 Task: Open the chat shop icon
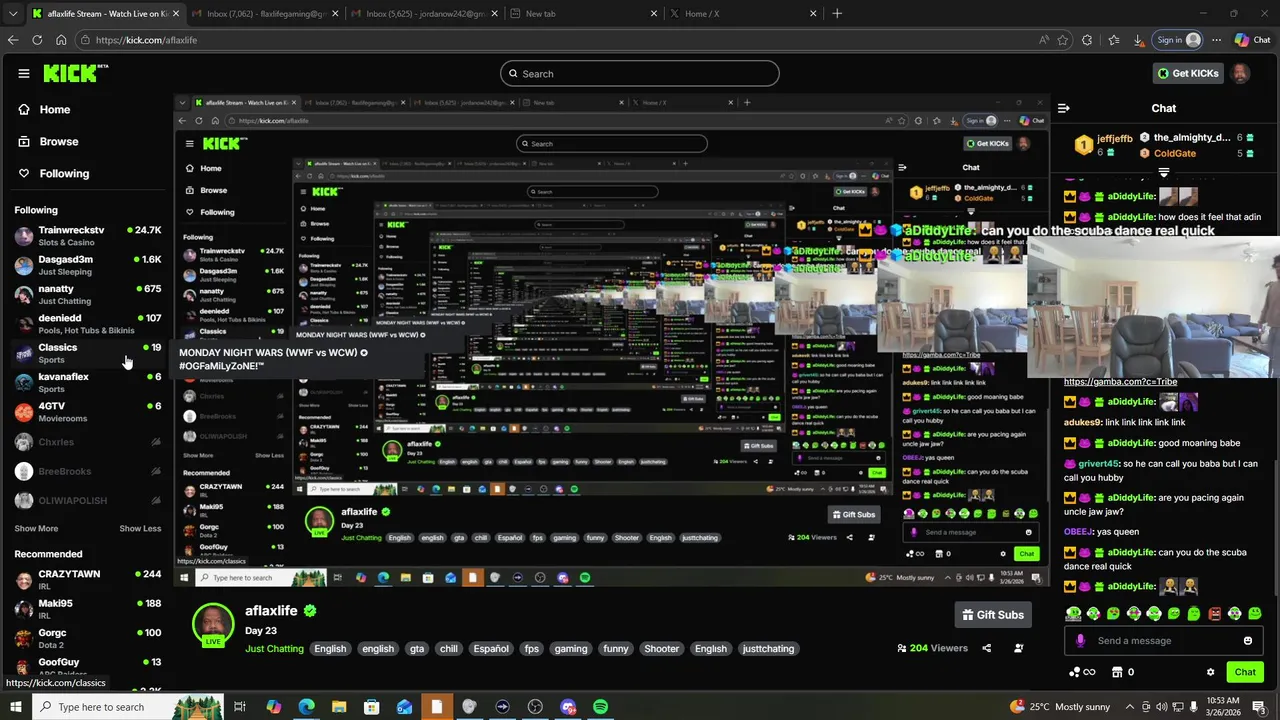(1118, 672)
